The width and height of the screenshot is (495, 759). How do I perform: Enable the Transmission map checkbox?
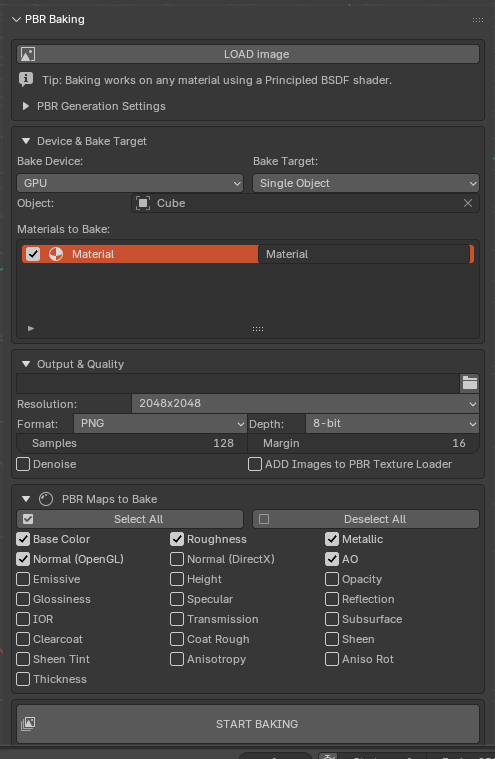click(x=177, y=619)
